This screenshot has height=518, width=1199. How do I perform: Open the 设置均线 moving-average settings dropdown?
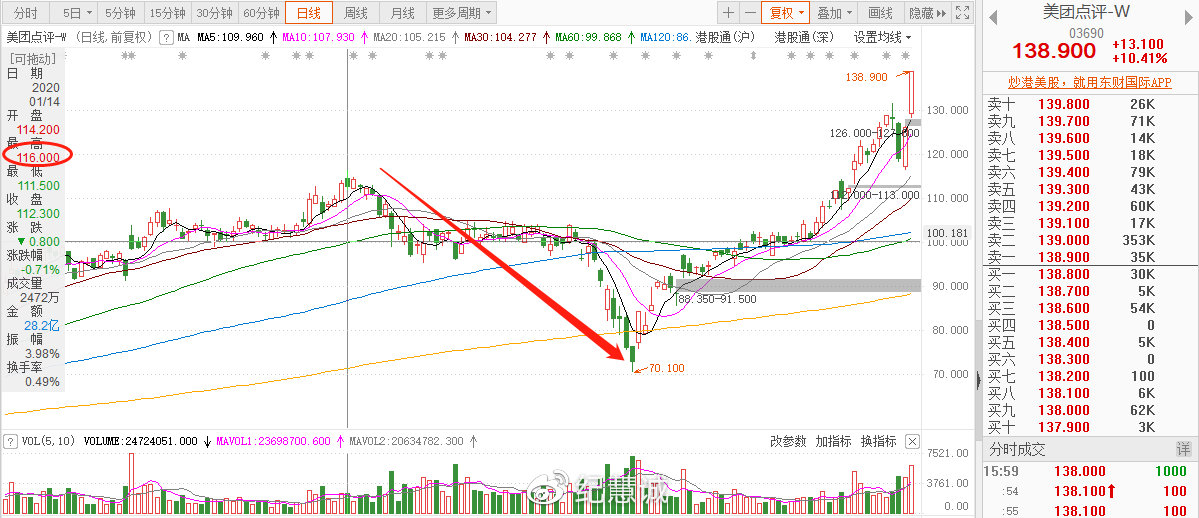point(882,37)
